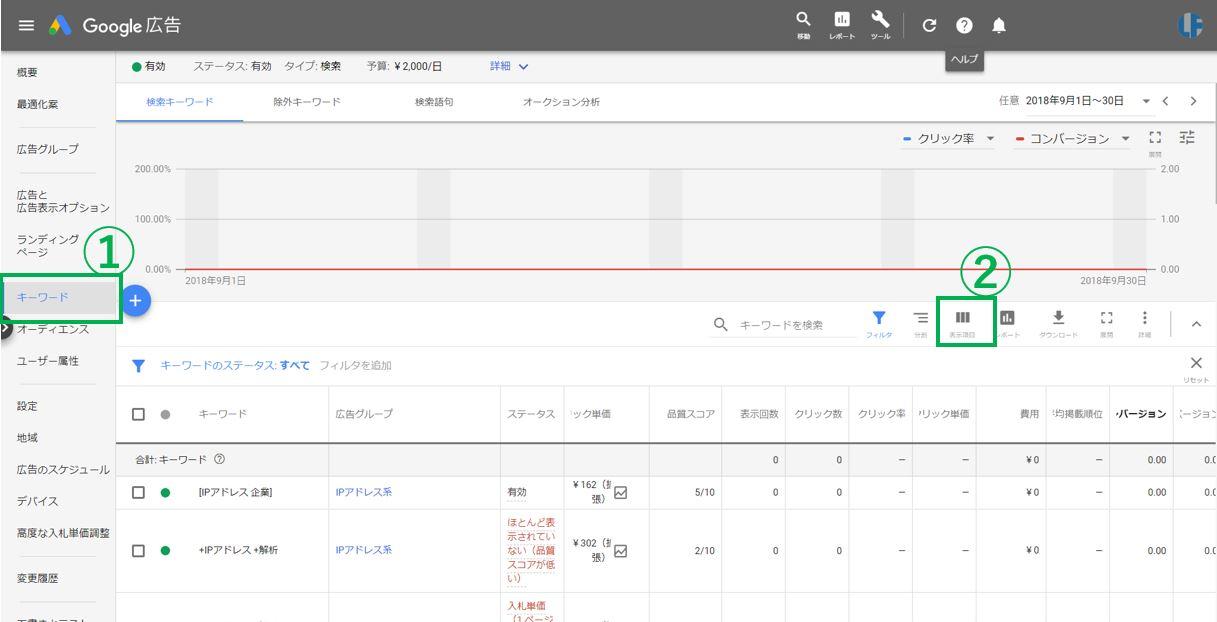Go to previous date range arrow
This screenshot has height=622, width=1217.
pyautogui.click(x=1165, y=101)
